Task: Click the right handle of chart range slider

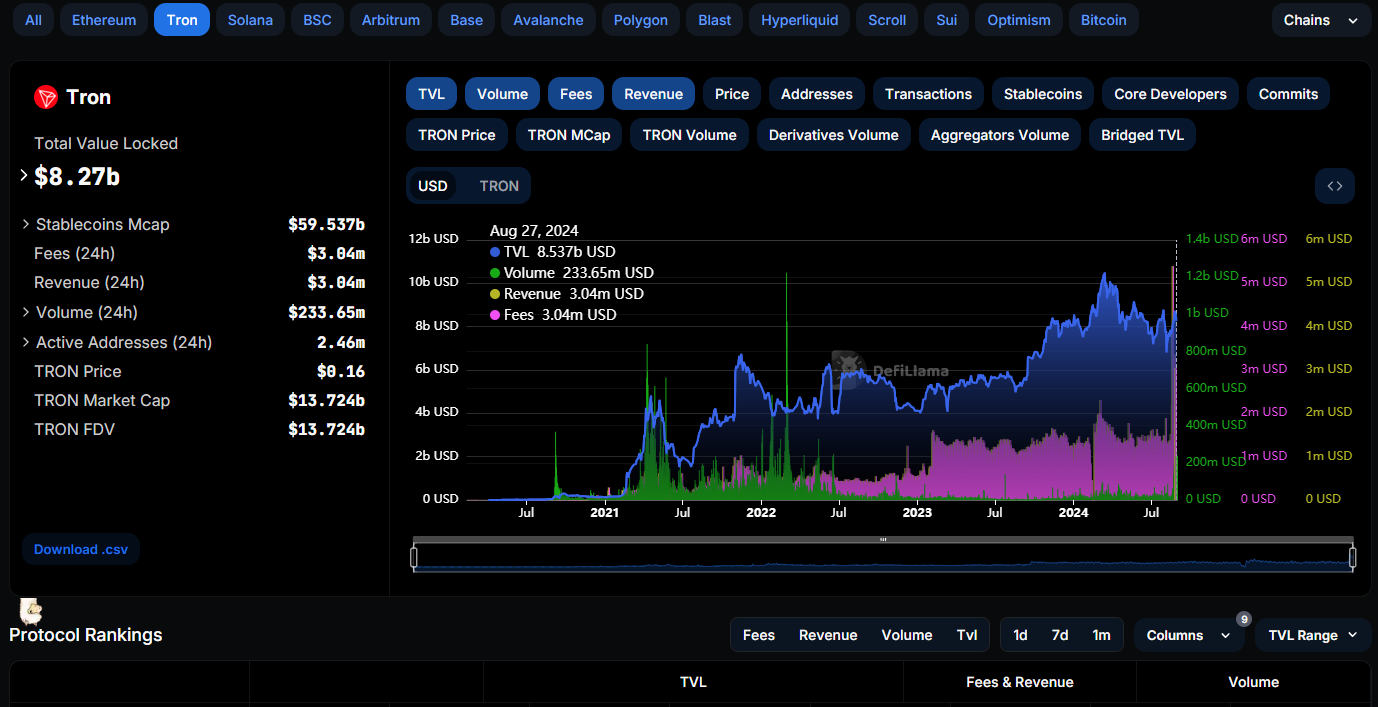Action: click(1352, 557)
